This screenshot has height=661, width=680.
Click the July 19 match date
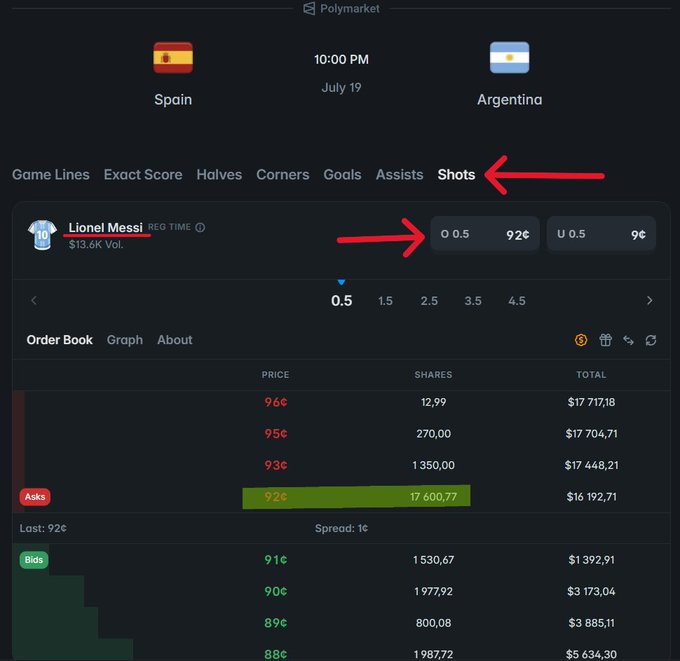pyautogui.click(x=341, y=88)
